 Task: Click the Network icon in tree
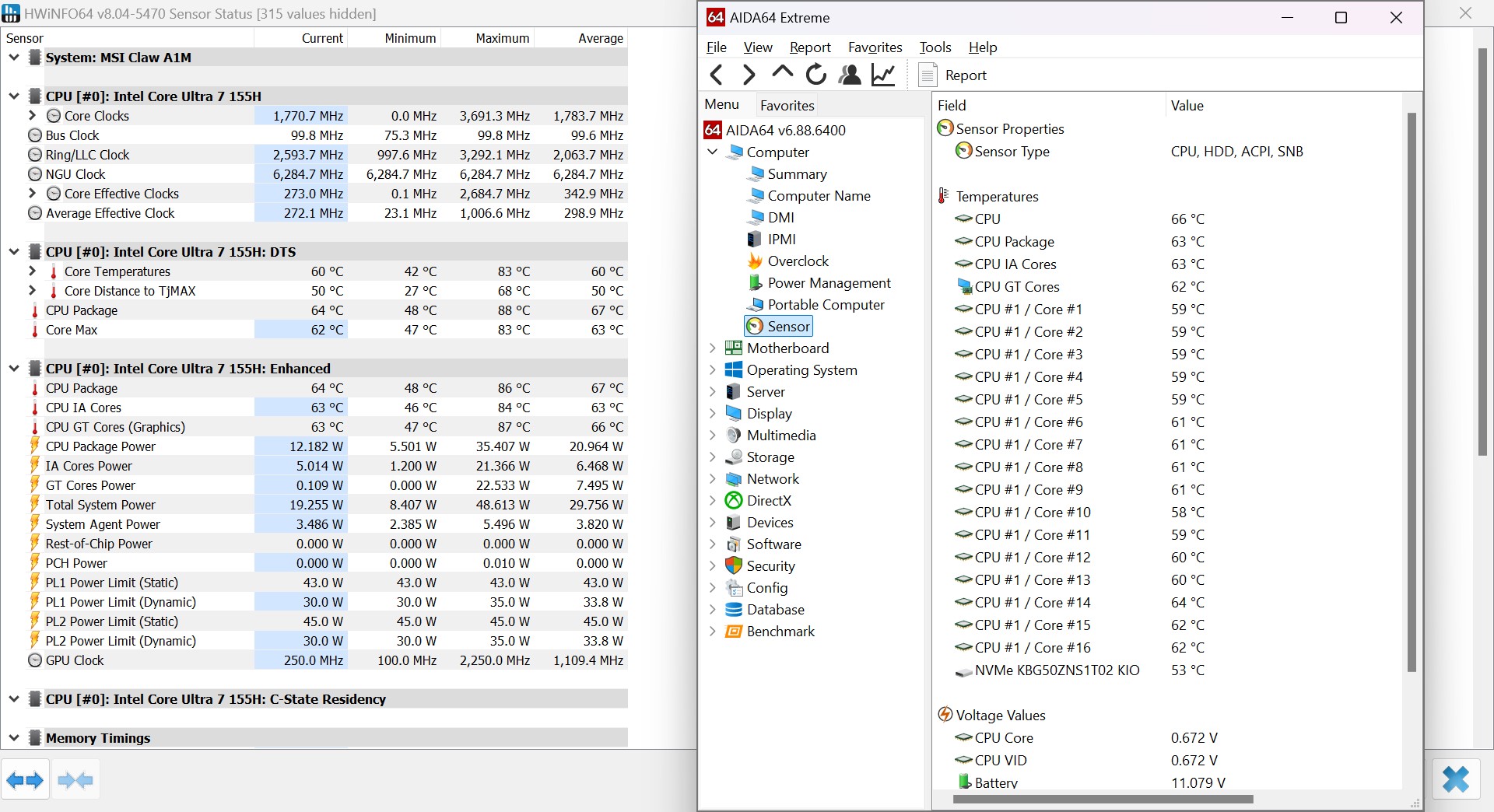[734, 479]
